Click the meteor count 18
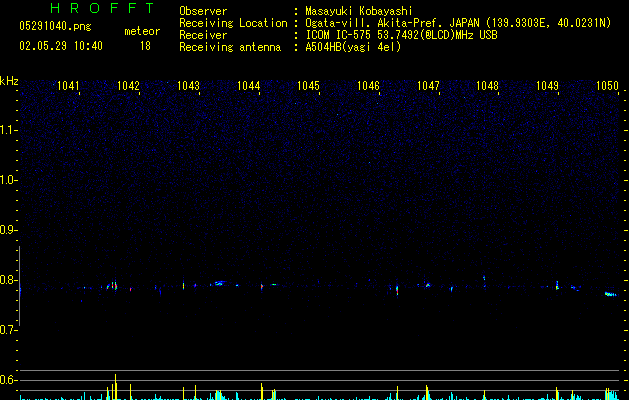This screenshot has height=400, width=629. pos(145,46)
